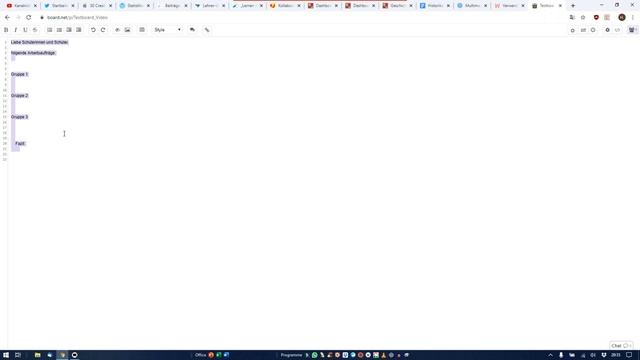The width and height of the screenshot is (640, 360).
Task: Click the insert image icon
Action: coord(127,30)
